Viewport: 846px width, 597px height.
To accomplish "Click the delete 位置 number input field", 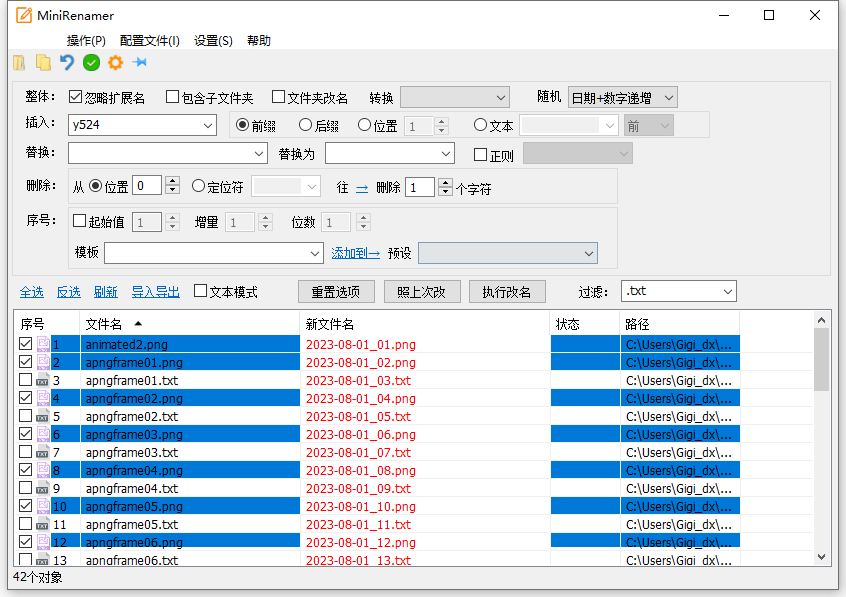I will click(147, 186).
